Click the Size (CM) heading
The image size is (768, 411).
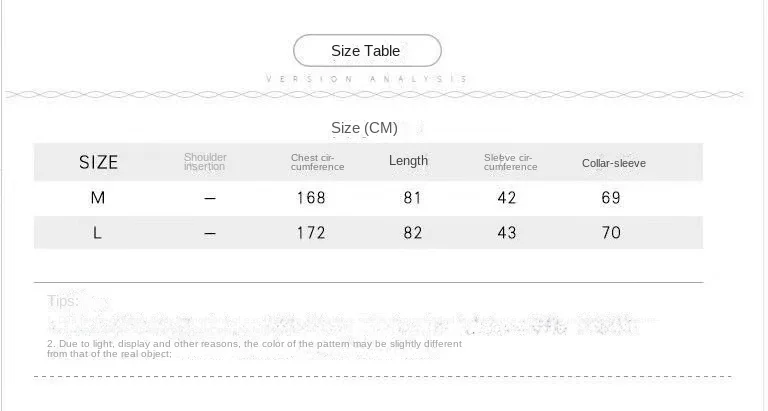[364, 128]
